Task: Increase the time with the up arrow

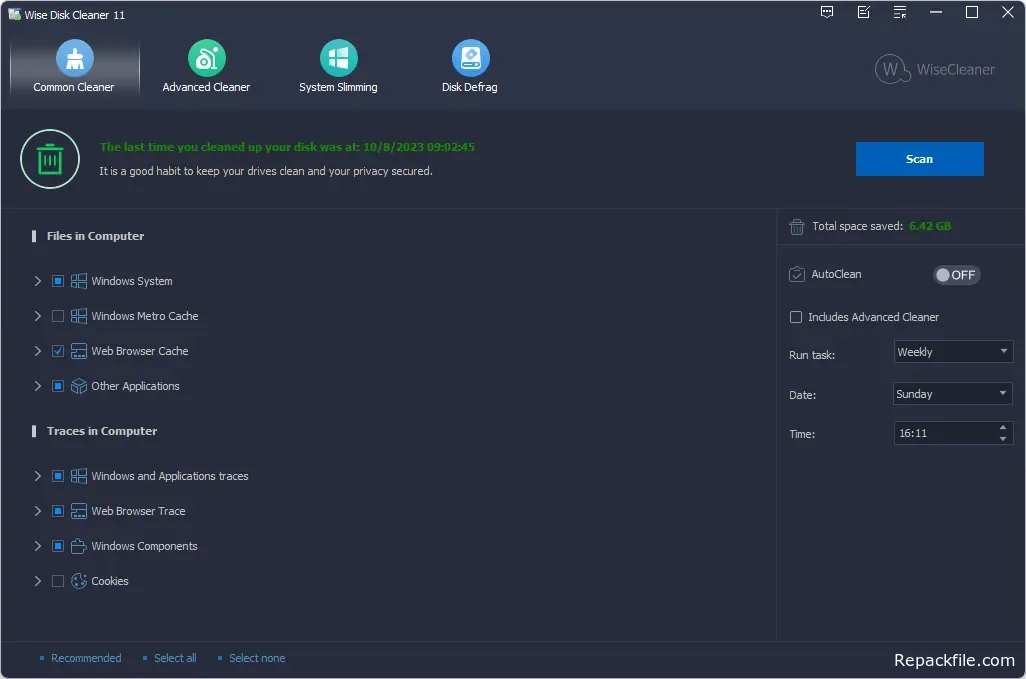Action: pyautogui.click(x=1003, y=428)
